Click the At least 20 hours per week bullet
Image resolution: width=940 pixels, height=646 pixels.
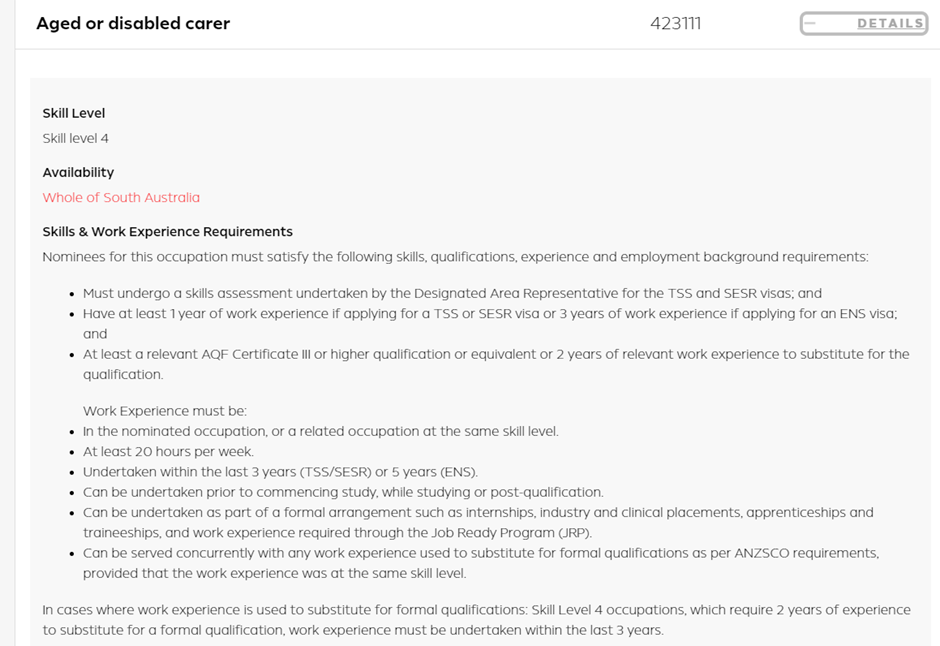168,452
